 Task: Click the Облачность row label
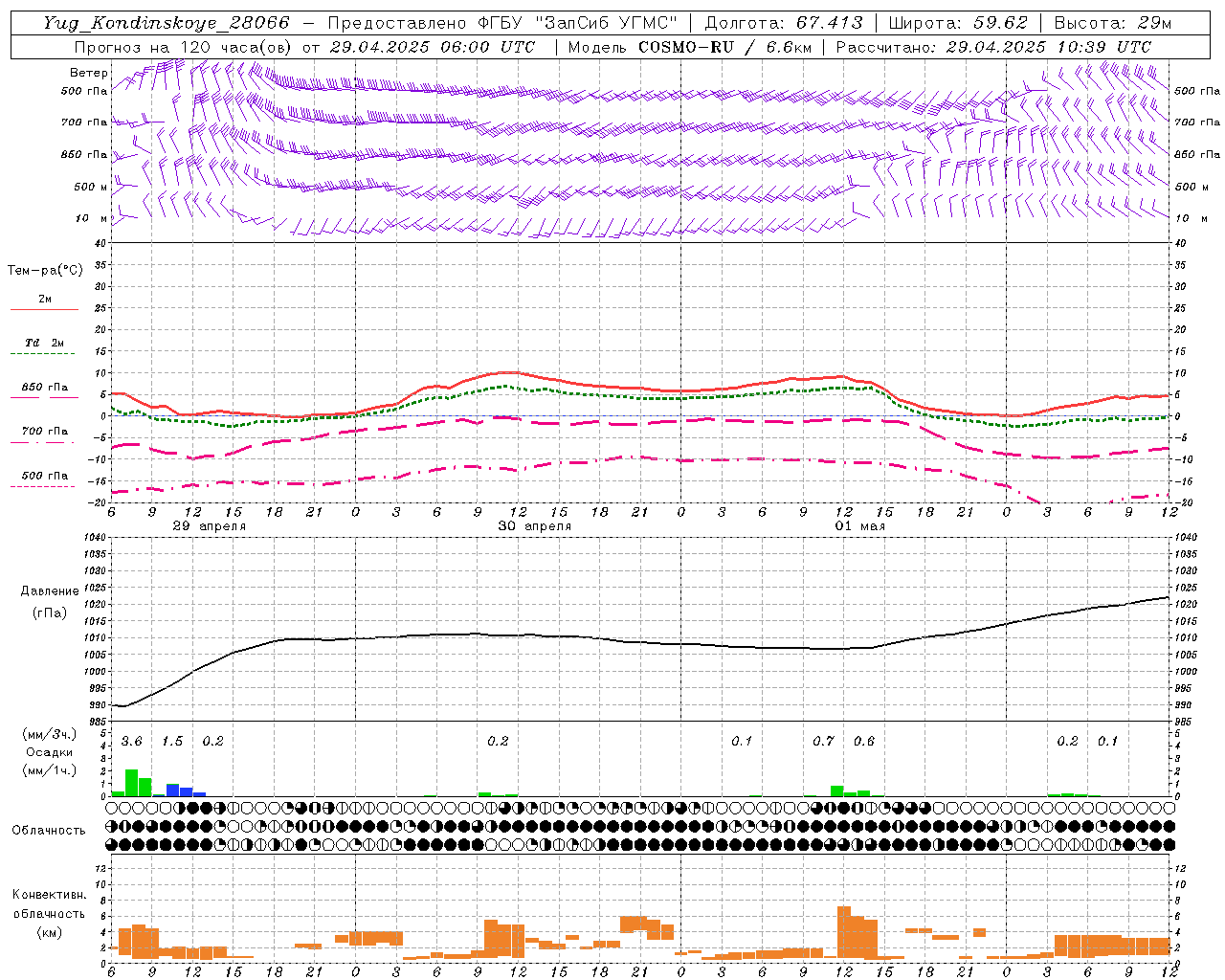tap(49, 831)
